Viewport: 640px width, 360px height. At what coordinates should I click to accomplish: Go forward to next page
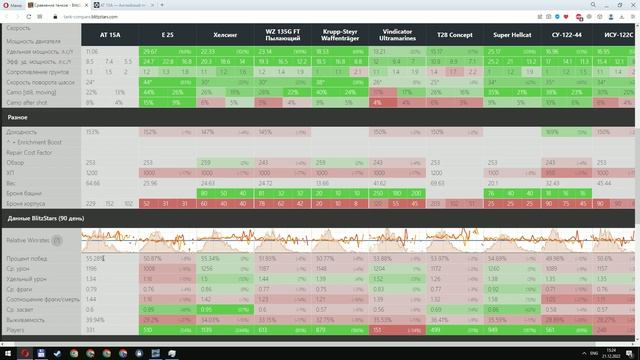[18, 17]
